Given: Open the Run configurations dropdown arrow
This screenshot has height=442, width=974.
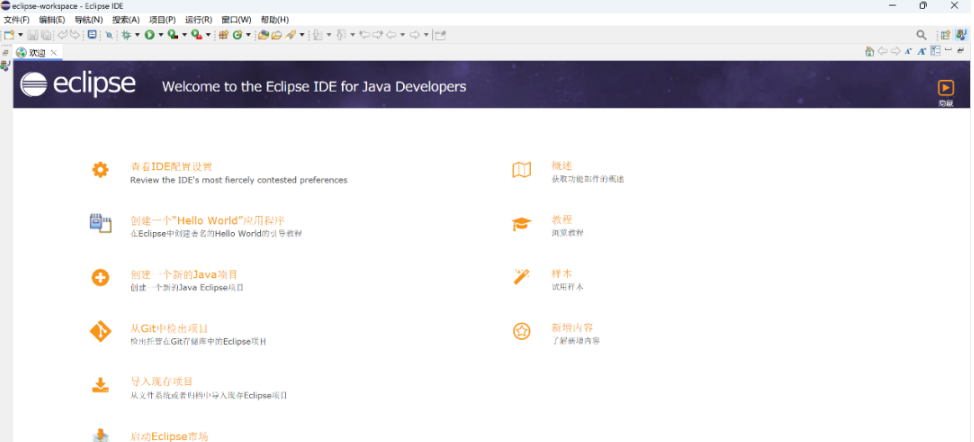Looking at the screenshot, I should click(161, 35).
